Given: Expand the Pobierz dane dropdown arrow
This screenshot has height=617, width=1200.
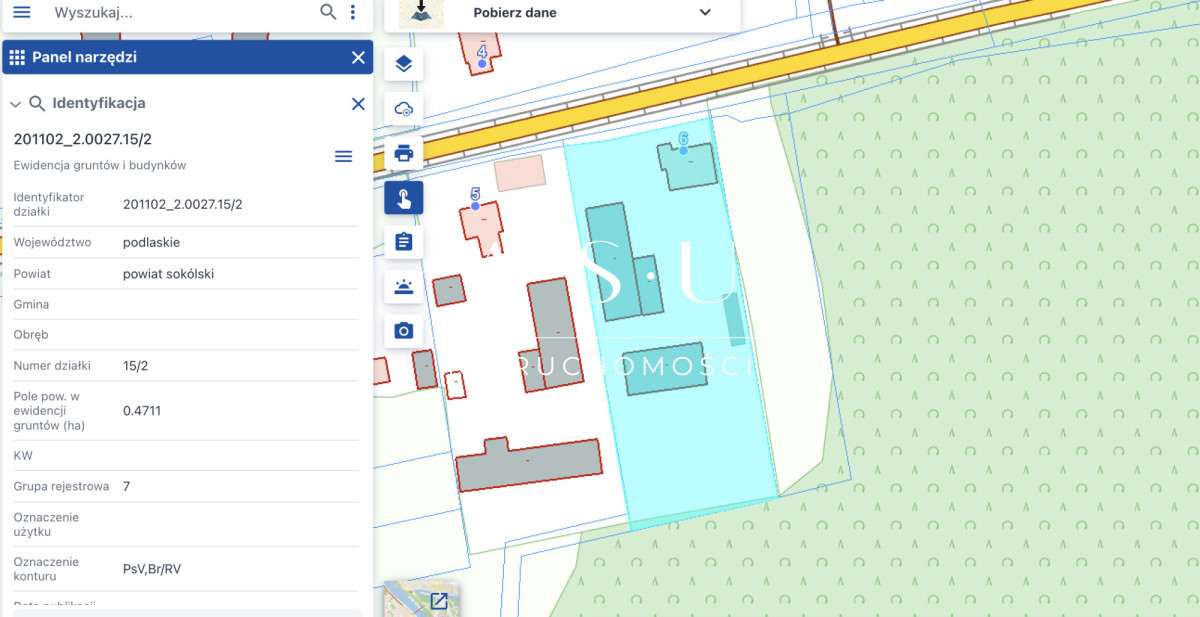Looking at the screenshot, I should 705,13.
